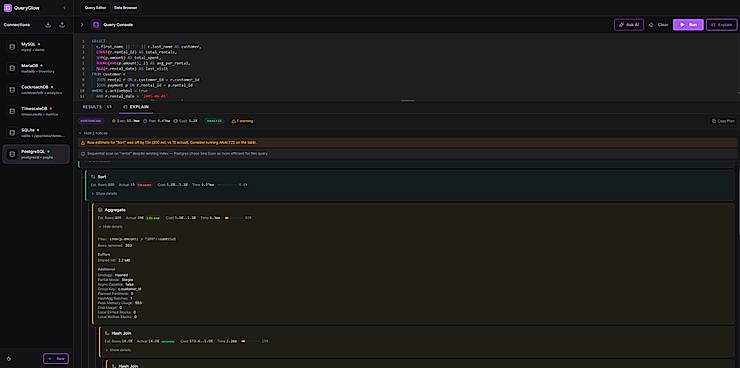Expand the panel chevron left of Query Console
The image size is (740, 368).
point(82,25)
